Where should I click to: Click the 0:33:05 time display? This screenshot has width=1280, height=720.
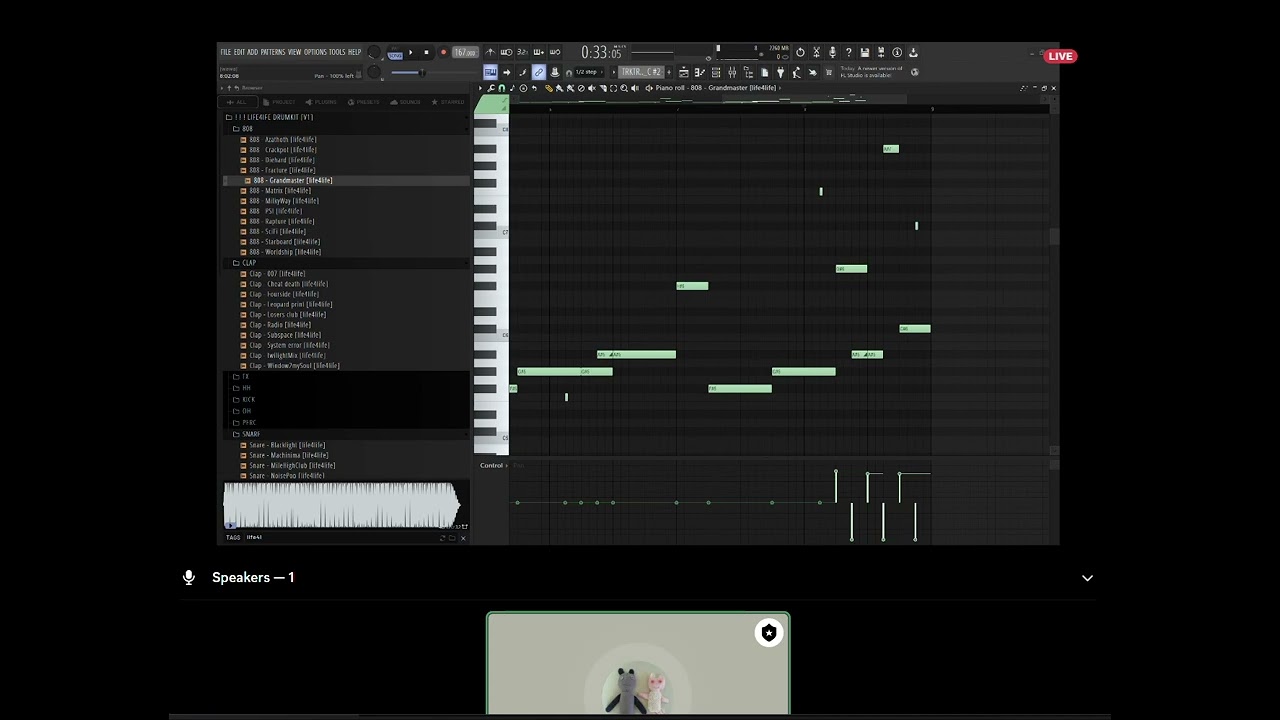coord(602,53)
